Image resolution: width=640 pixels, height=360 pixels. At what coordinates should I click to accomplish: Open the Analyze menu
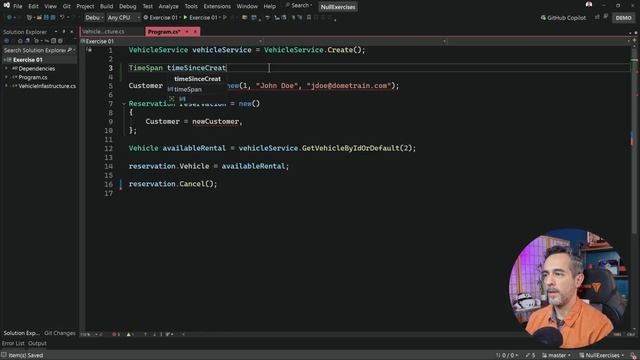(169, 7)
